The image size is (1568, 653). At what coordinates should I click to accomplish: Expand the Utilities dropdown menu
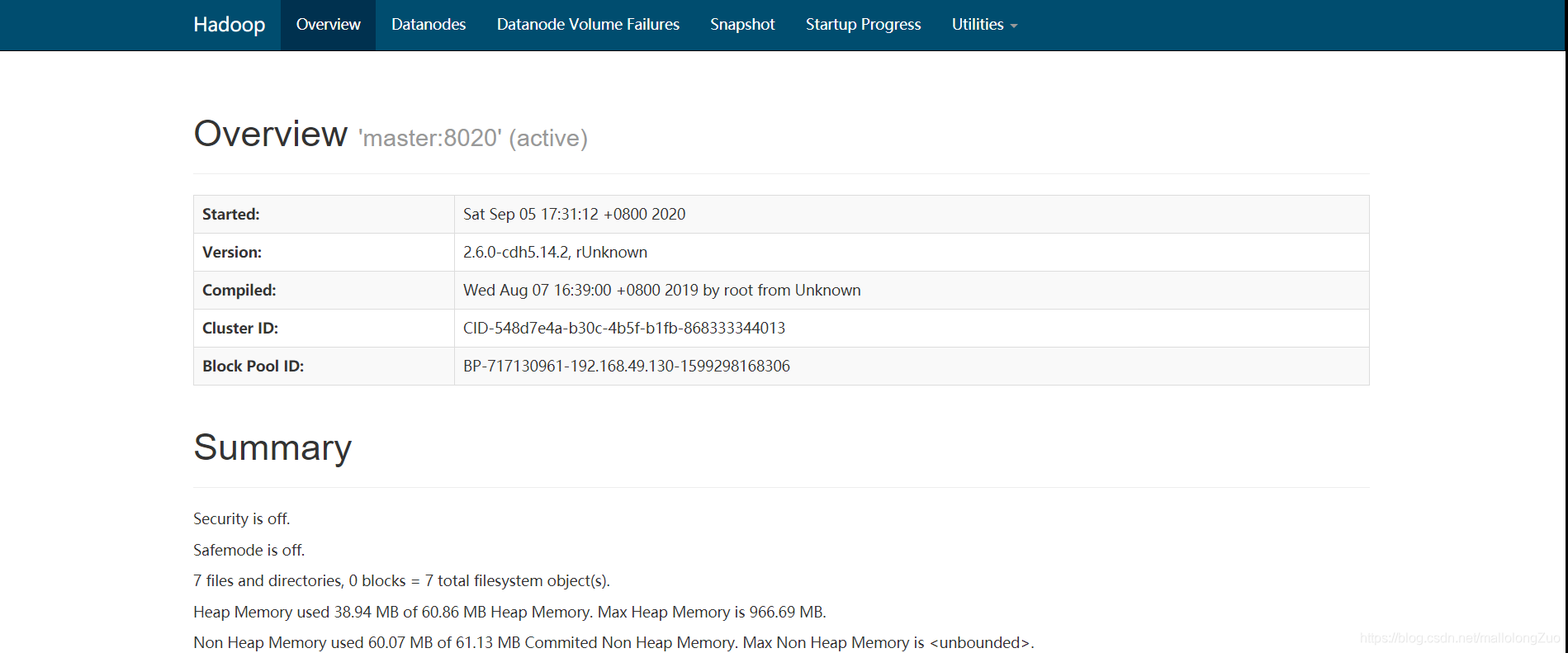(x=984, y=25)
